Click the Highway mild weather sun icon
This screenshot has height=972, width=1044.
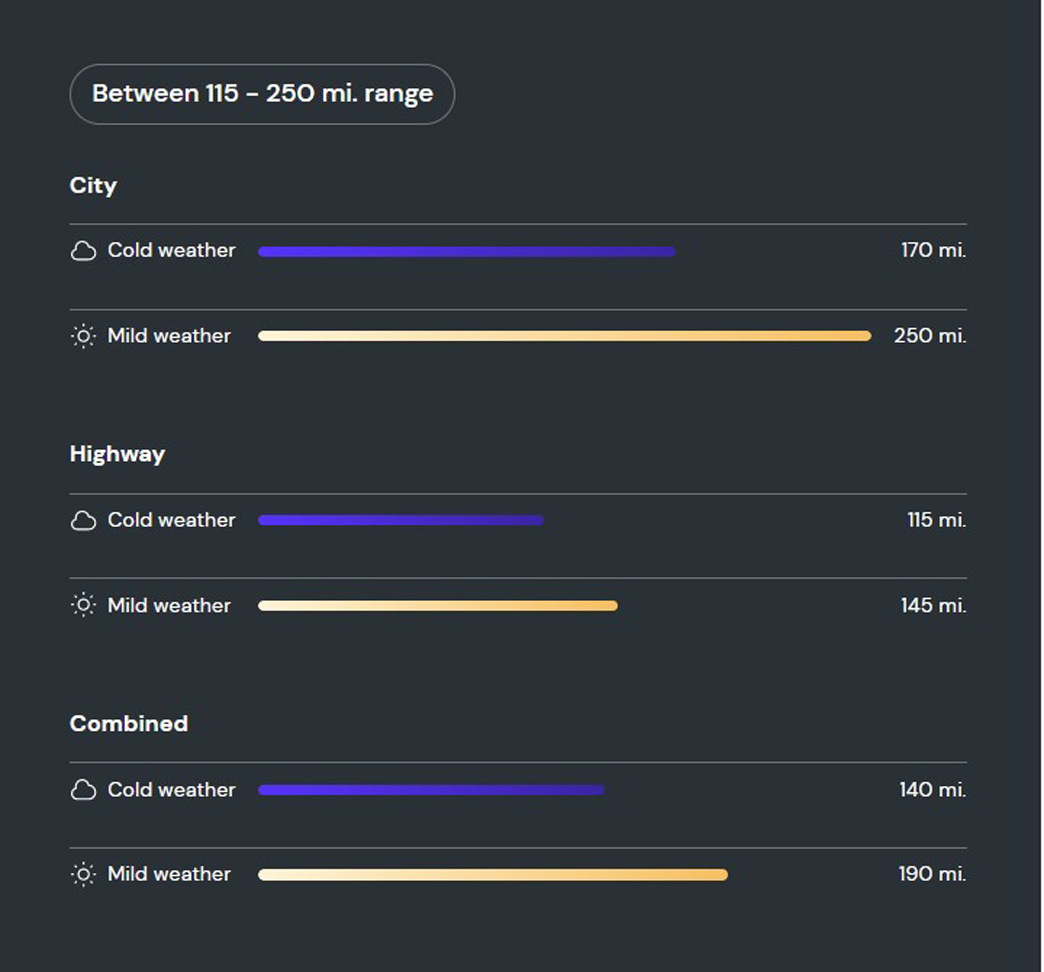[x=84, y=605]
